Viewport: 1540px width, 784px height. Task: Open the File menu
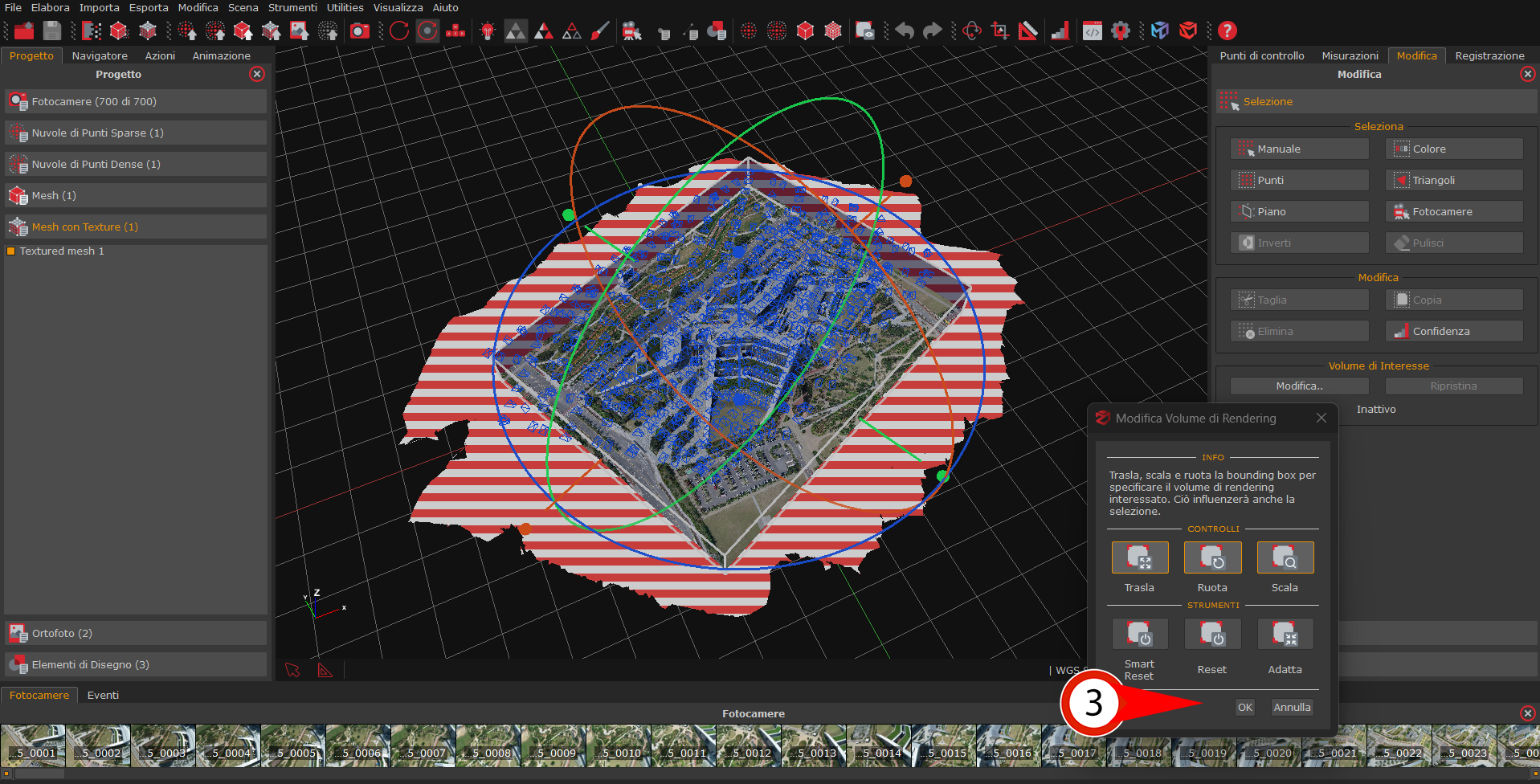[13, 7]
